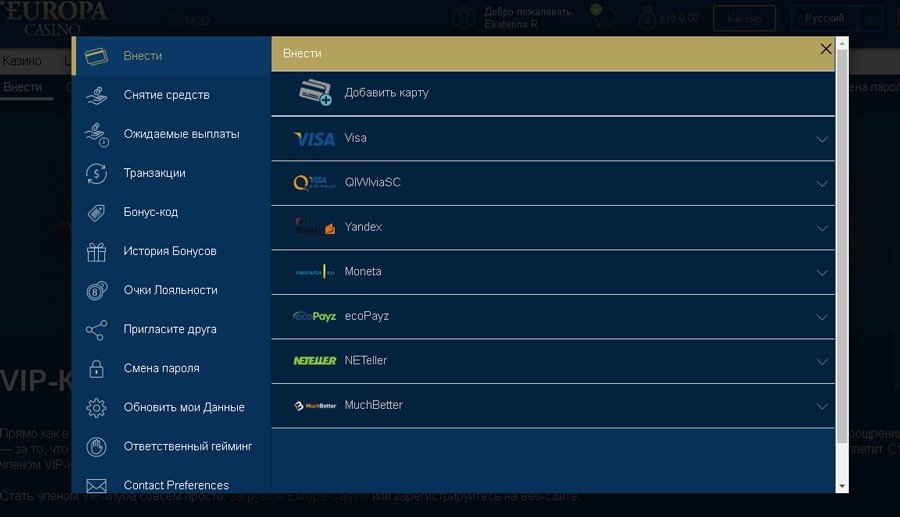Expand the Visa payment option chevron
900x517 pixels.
(x=822, y=139)
